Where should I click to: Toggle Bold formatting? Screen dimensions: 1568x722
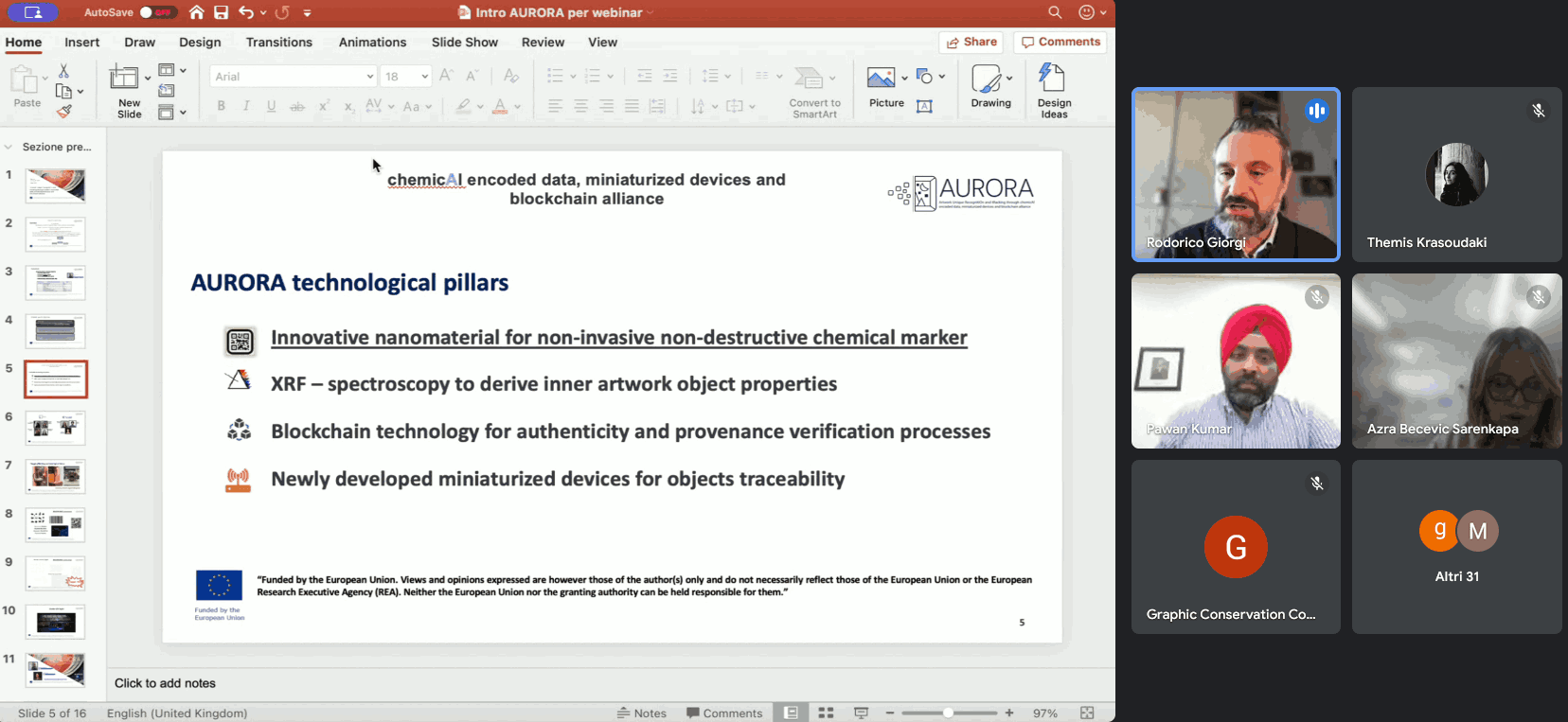tap(222, 106)
